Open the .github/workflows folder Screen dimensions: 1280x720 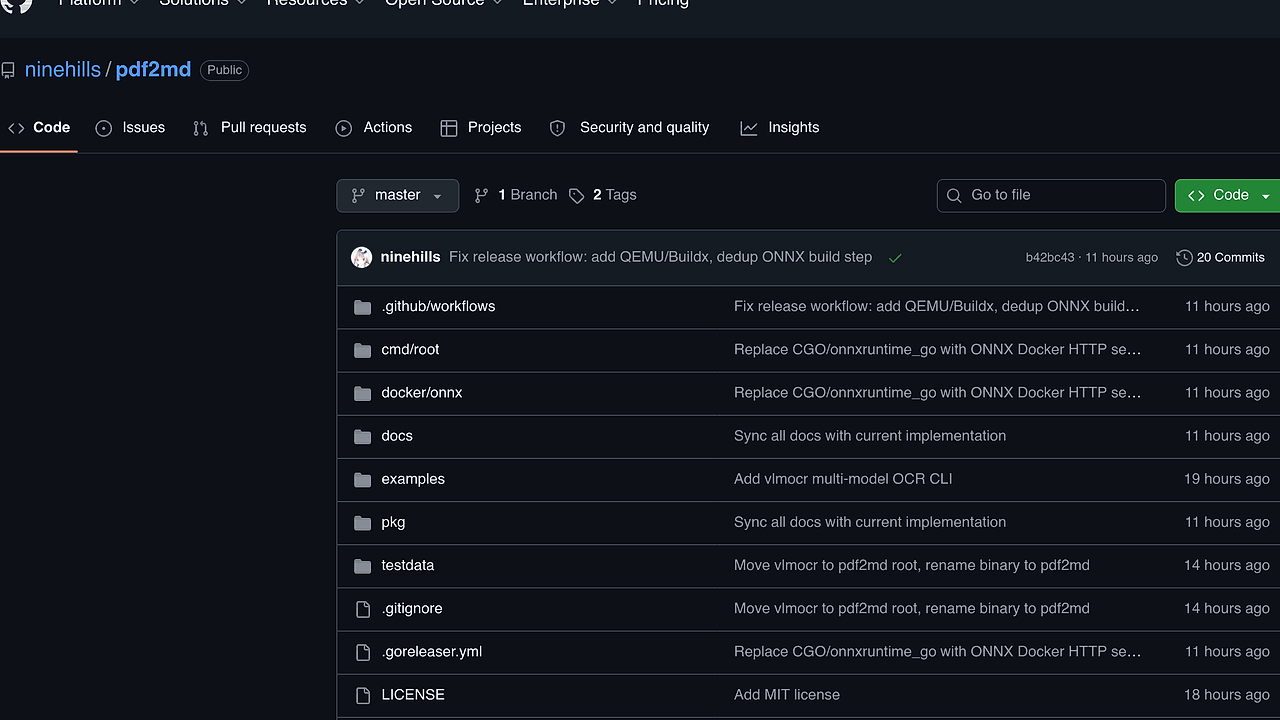point(438,307)
